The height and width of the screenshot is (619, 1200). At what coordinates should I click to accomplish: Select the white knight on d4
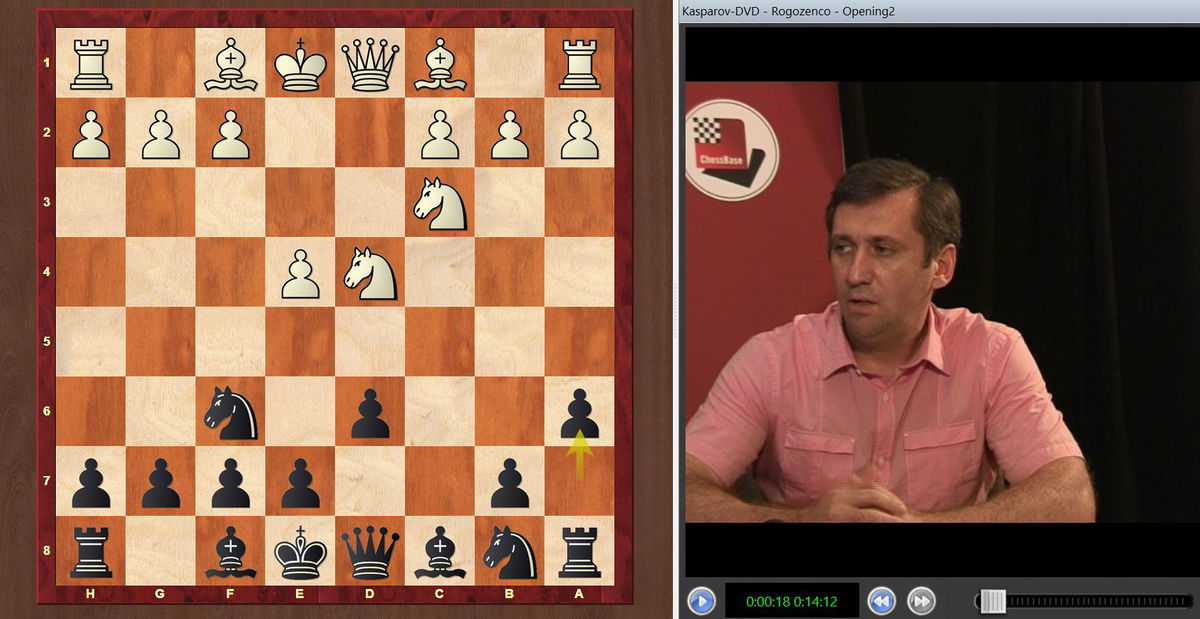pos(370,271)
